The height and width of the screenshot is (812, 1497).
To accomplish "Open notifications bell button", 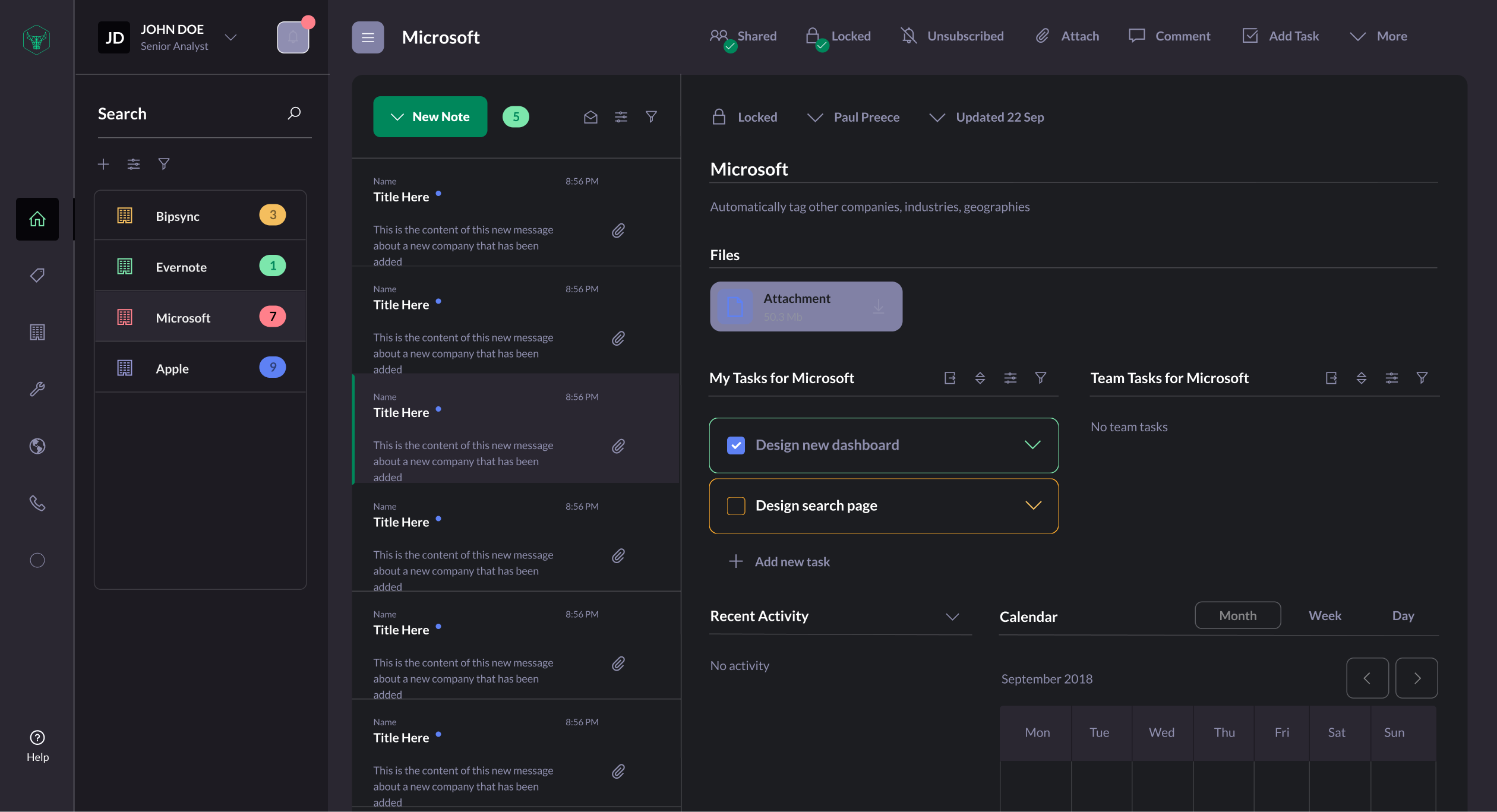I will click(x=293, y=37).
